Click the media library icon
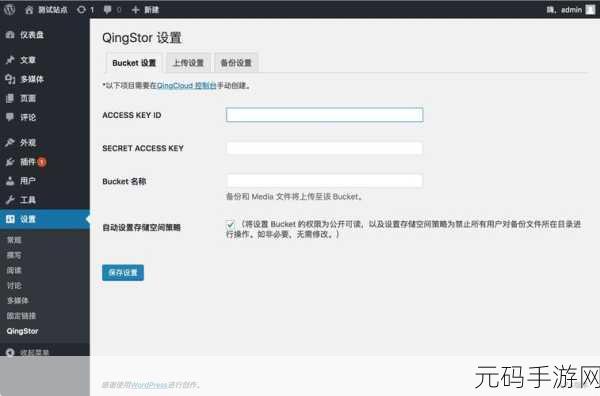The height and width of the screenshot is (396, 600). 10,79
